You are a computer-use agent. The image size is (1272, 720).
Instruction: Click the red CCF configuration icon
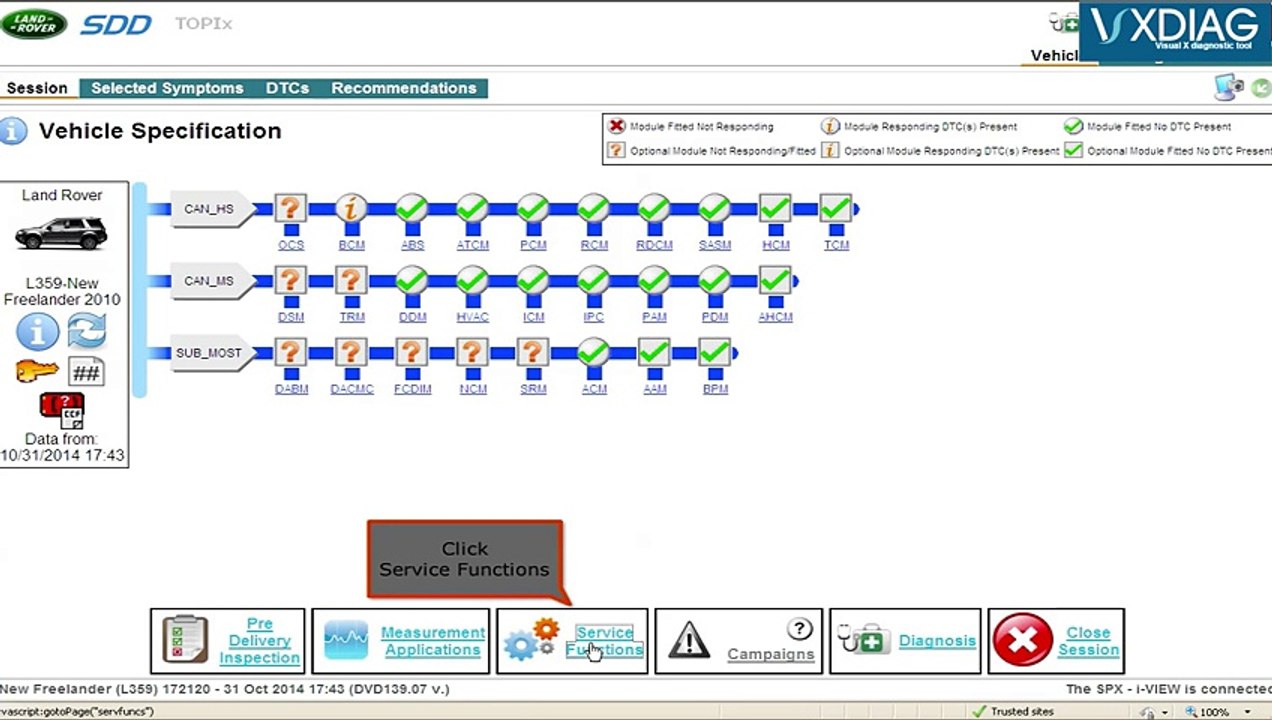[62, 410]
